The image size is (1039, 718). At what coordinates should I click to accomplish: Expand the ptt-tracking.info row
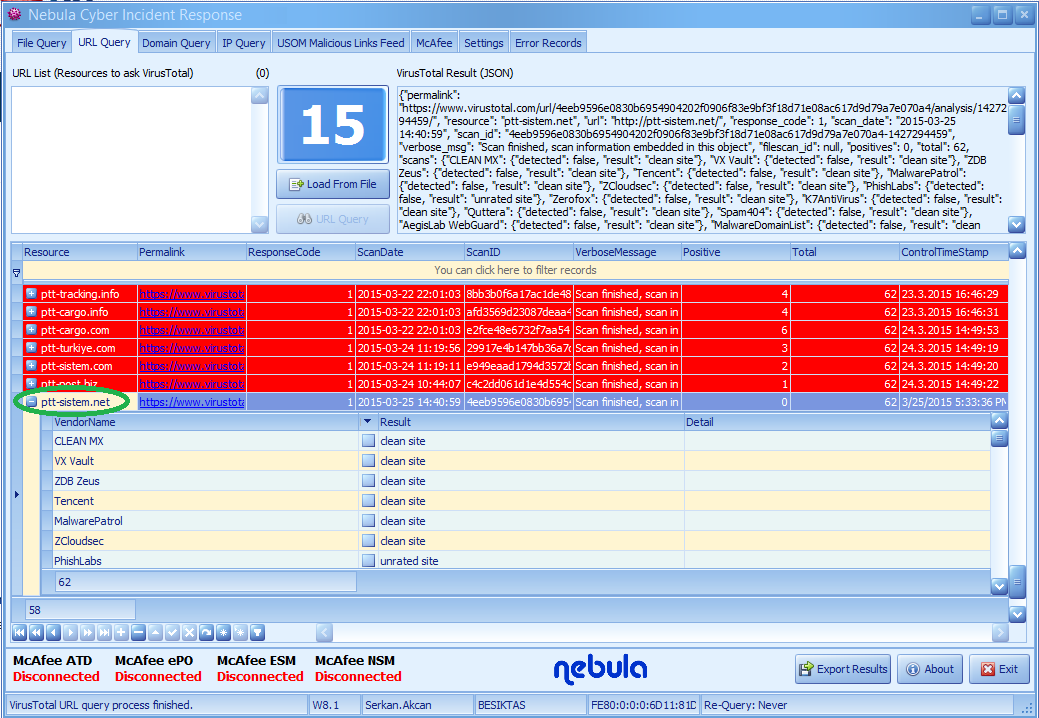[31, 293]
